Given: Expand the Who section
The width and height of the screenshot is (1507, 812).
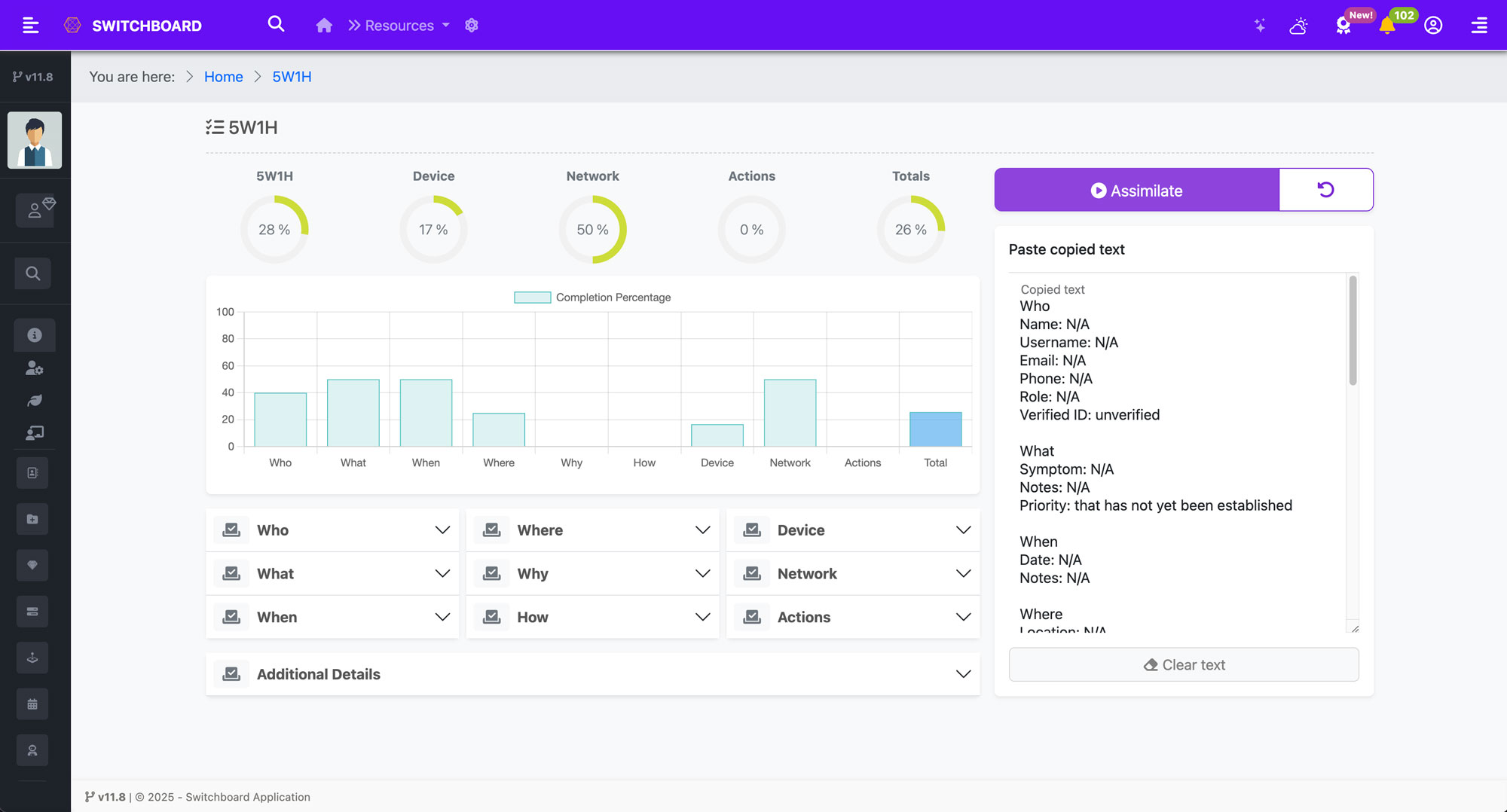Looking at the screenshot, I should click(332, 530).
